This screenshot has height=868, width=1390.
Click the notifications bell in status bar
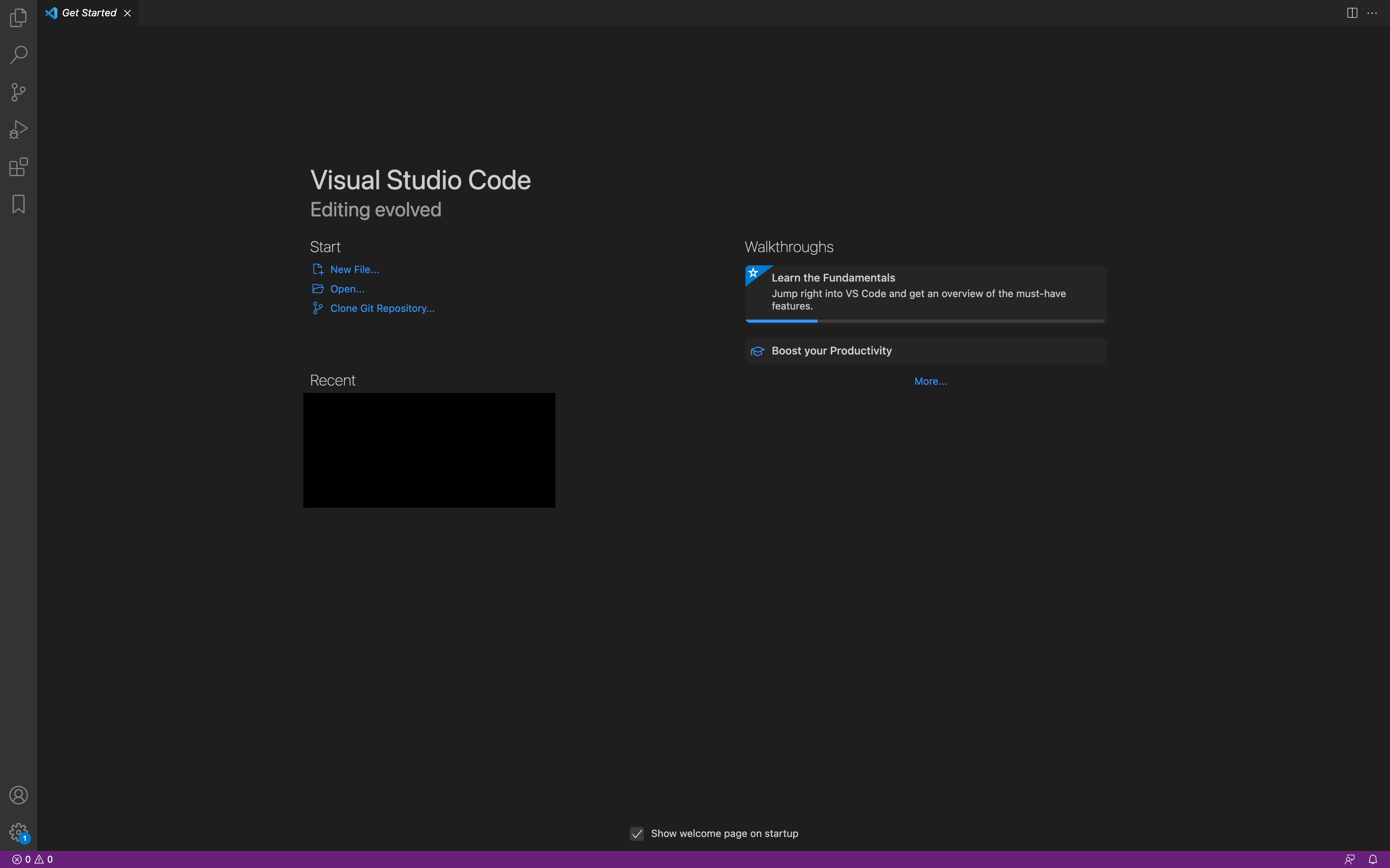pyautogui.click(x=1373, y=859)
